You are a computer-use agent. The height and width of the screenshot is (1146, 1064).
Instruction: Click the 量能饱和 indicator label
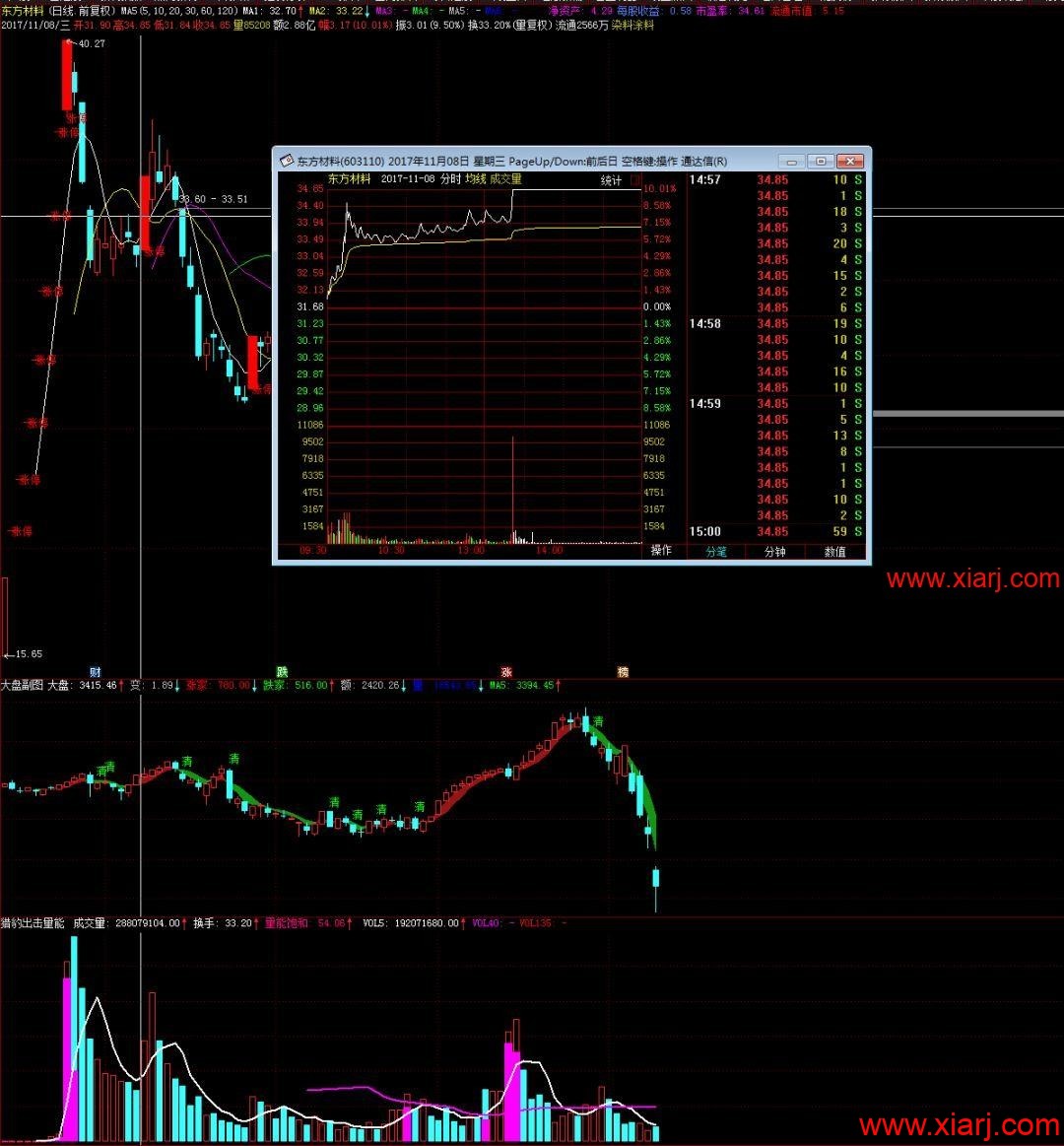pyautogui.click(x=286, y=923)
